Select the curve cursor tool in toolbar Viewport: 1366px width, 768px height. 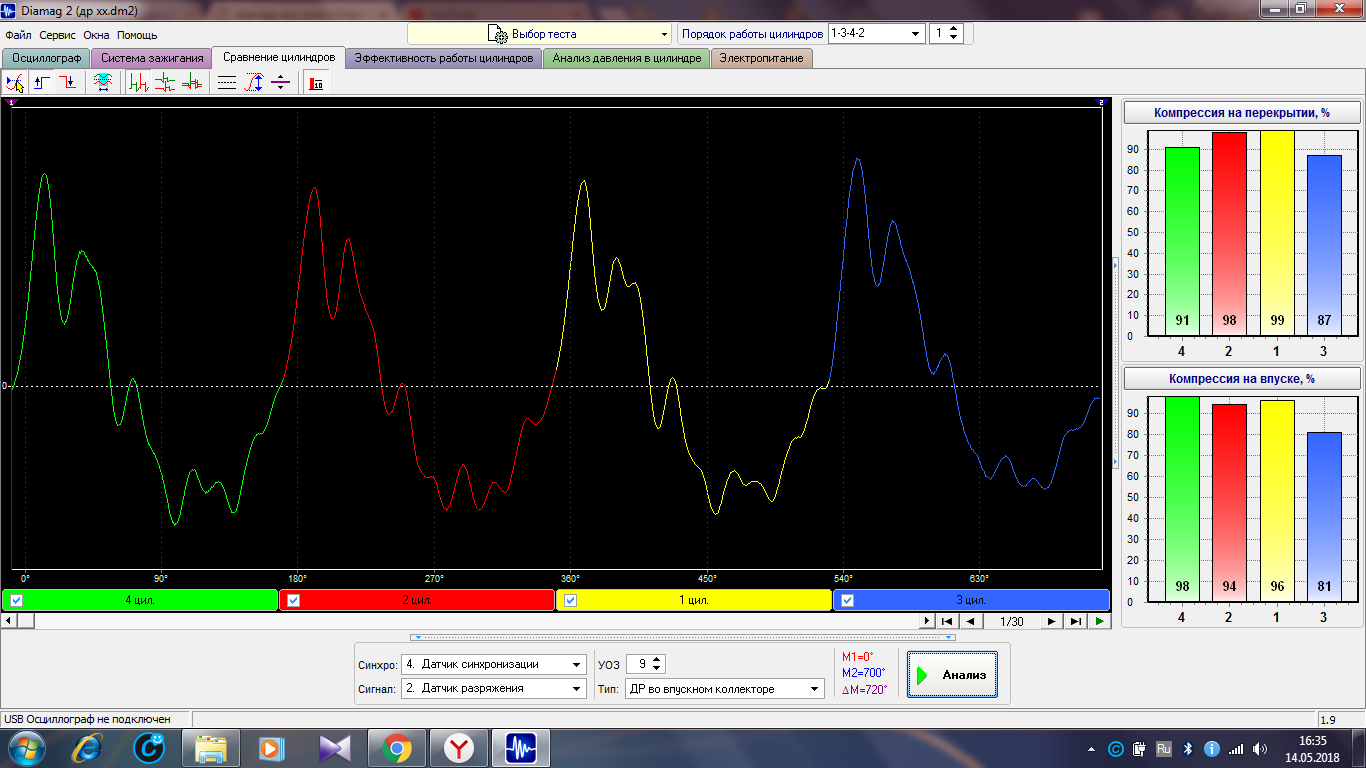(16, 84)
